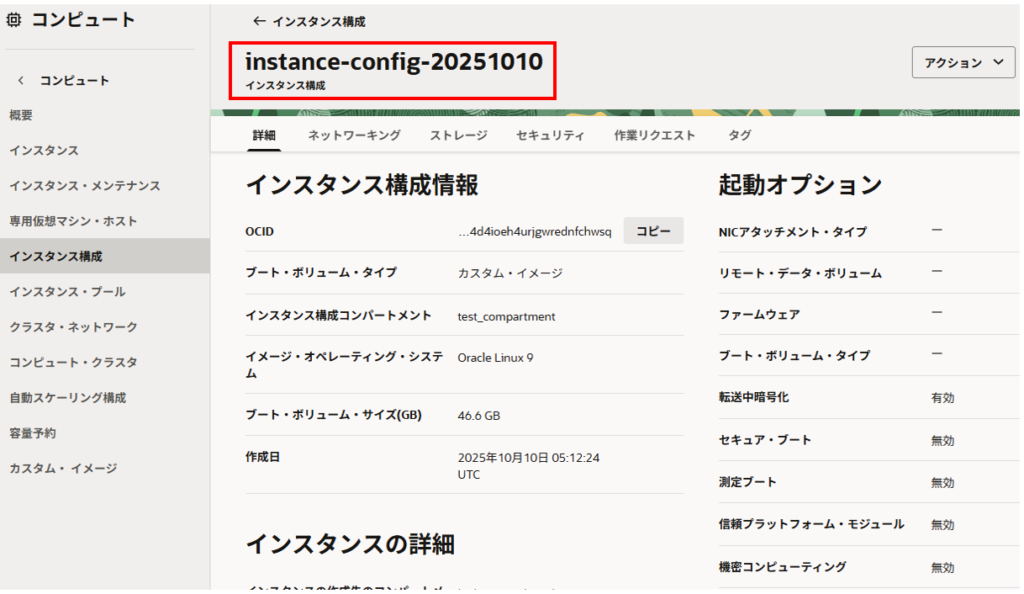Go to クラスタ・ネットワーク

click(x=73, y=327)
